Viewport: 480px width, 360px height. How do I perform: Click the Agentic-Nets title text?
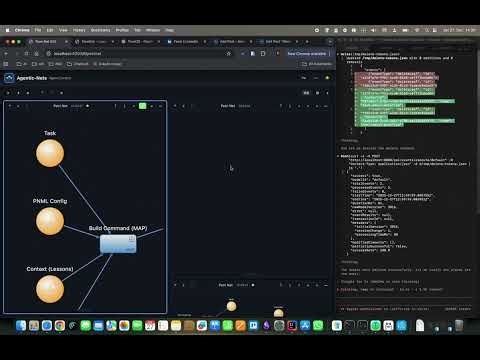click(x=32, y=78)
